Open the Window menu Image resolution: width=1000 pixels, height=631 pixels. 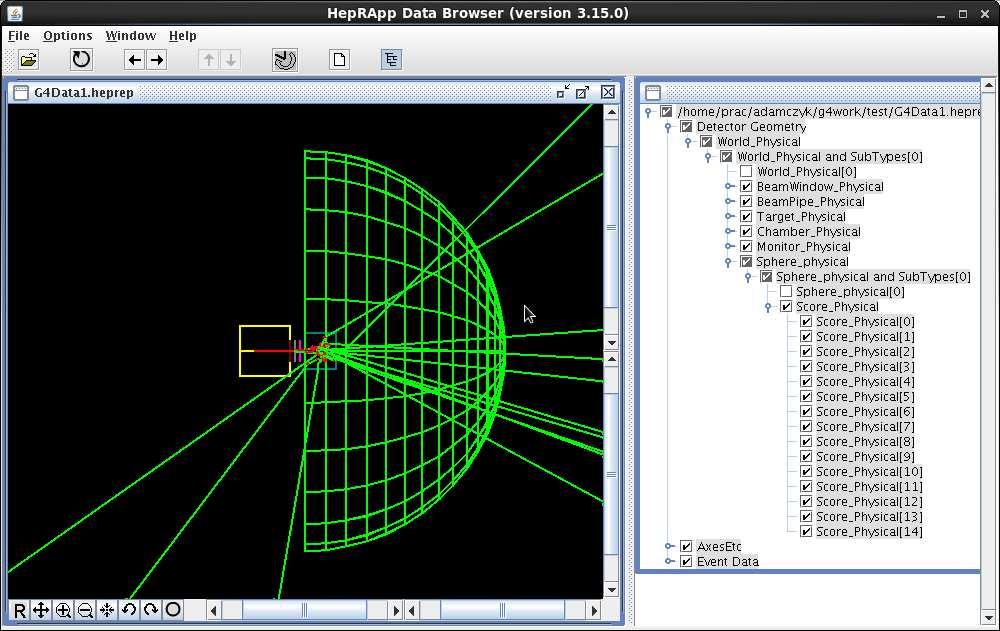tap(131, 36)
